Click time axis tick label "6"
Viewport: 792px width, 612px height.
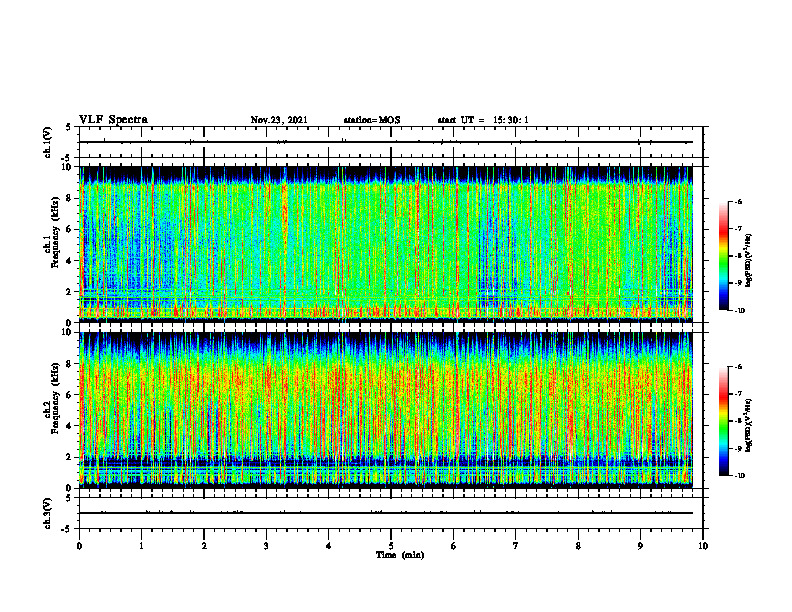(x=454, y=546)
